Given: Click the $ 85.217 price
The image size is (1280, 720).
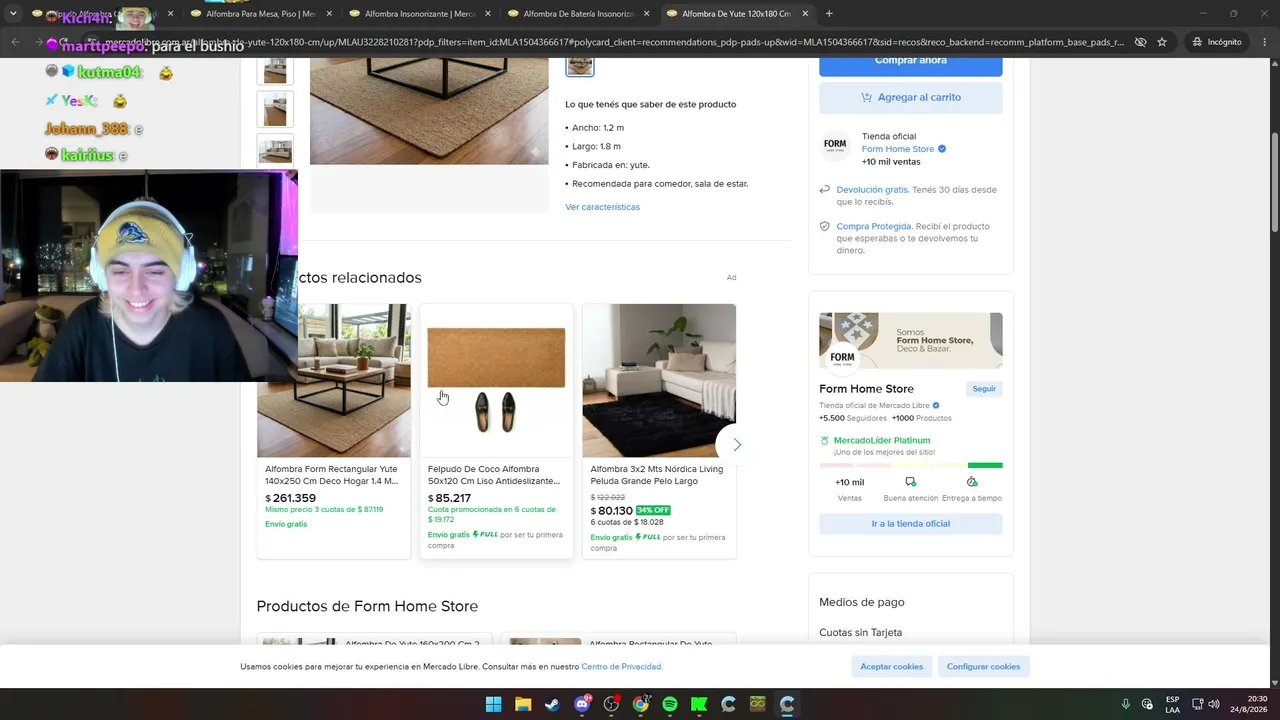Looking at the screenshot, I should (449, 498).
